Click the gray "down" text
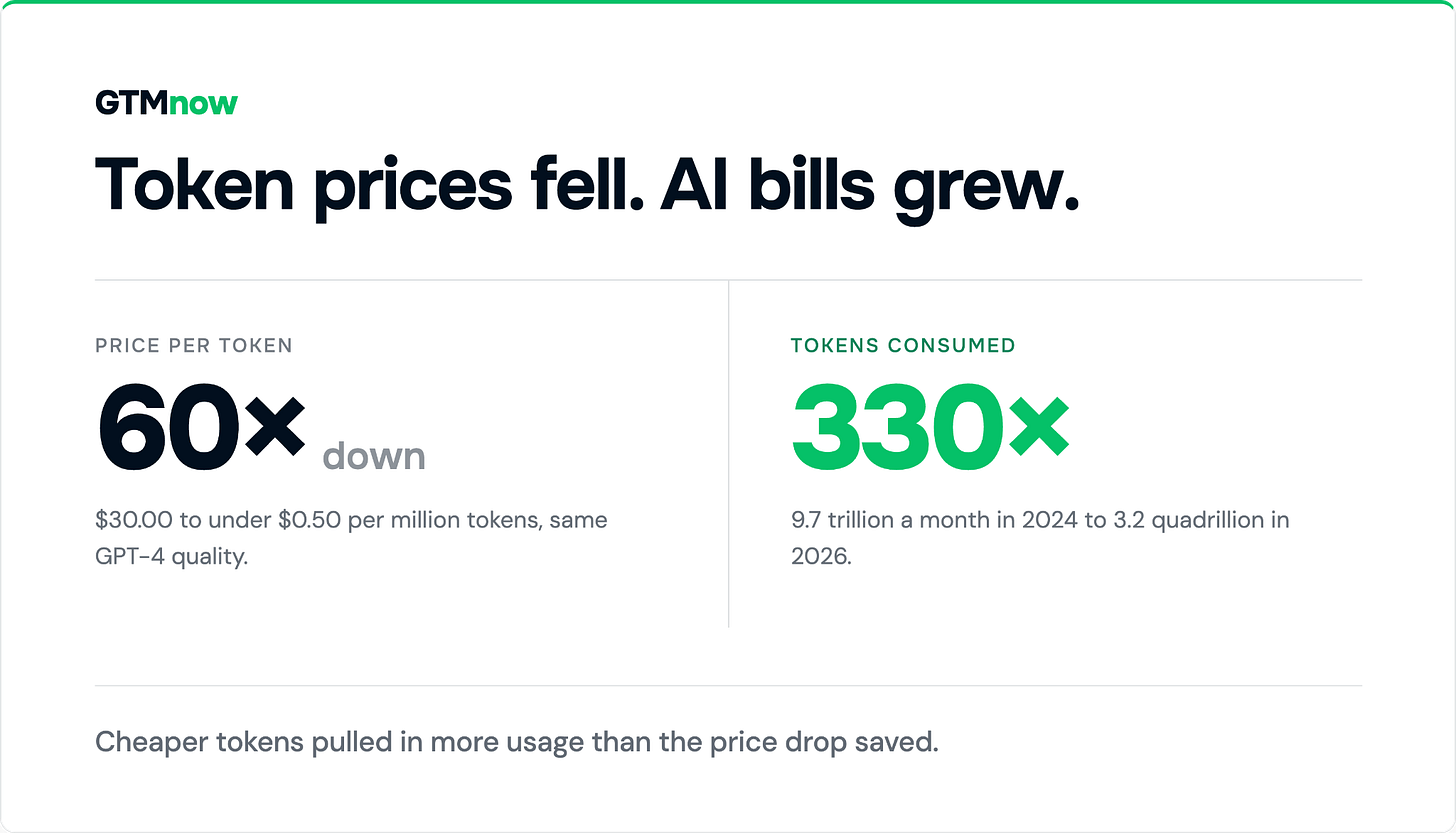 (374, 456)
